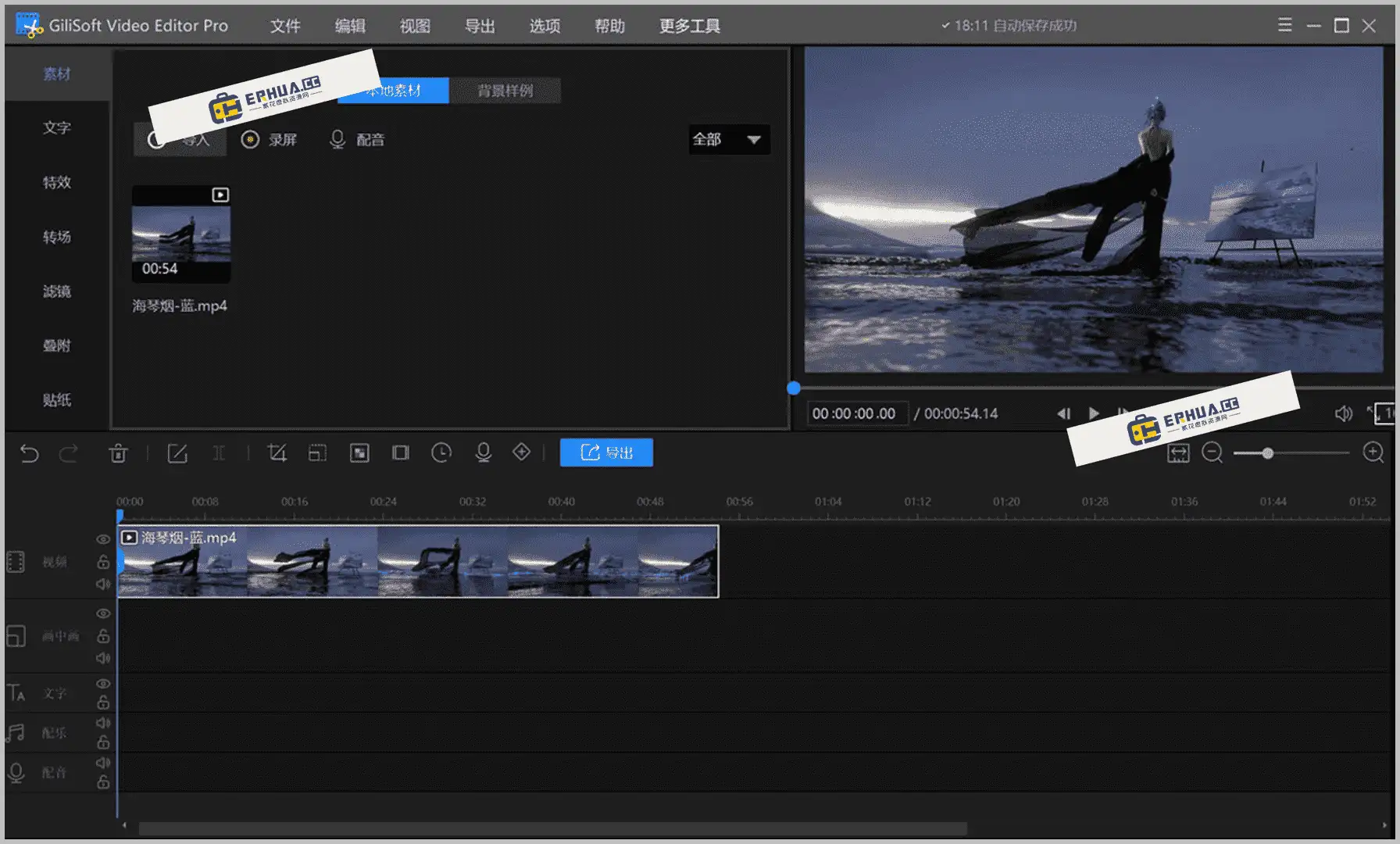1400x844 pixels.
Task: Undo the last action in the toolbar
Action: [29, 453]
